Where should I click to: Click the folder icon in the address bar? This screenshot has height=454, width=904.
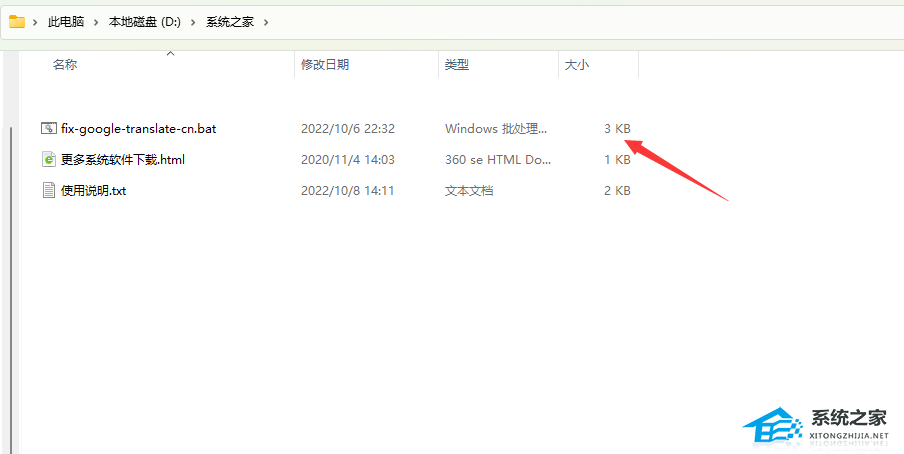coord(17,21)
